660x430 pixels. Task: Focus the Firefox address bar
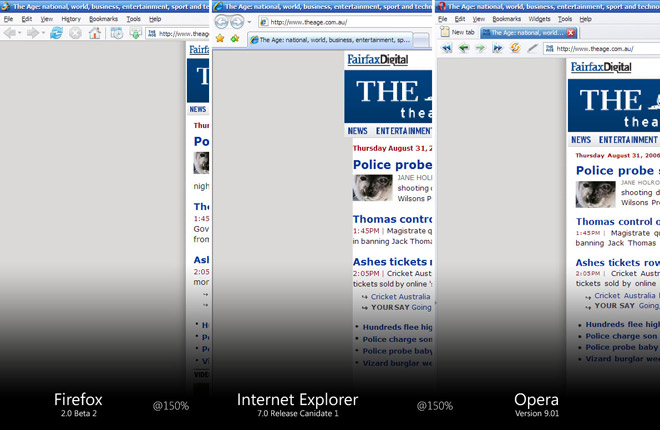tap(178, 33)
